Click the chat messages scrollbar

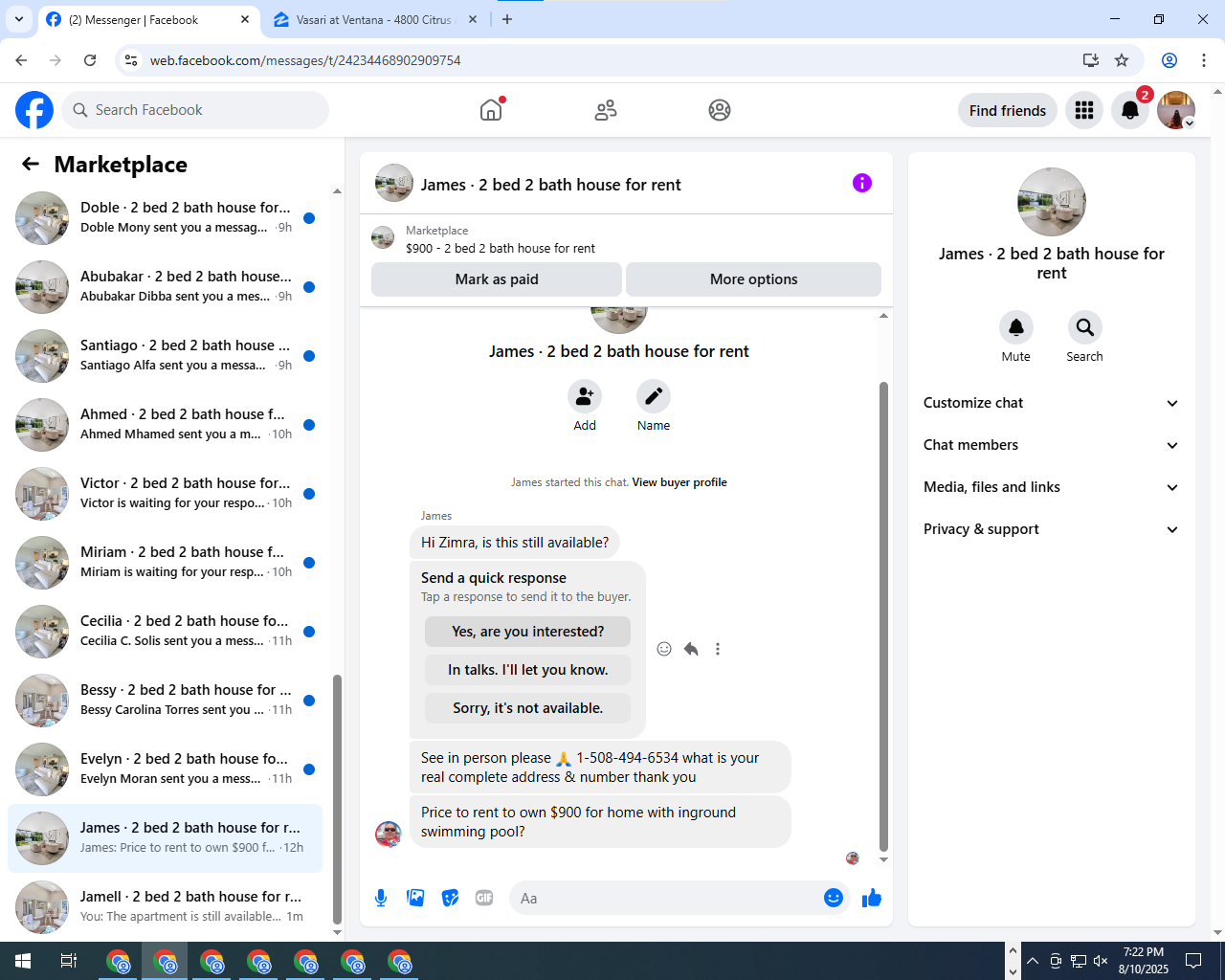[x=883, y=616]
